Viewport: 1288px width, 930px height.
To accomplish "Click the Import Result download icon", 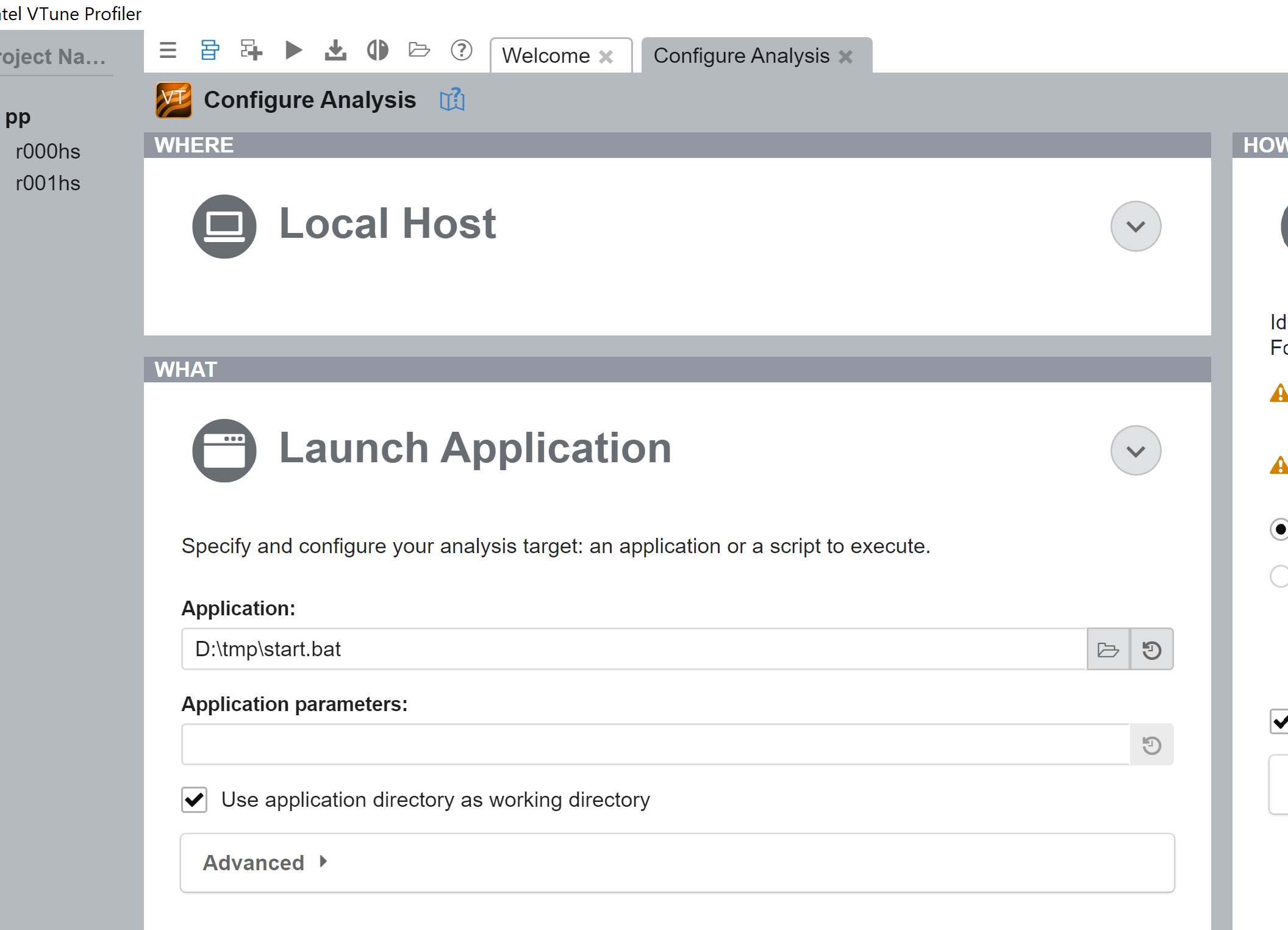I will [x=335, y=50].
